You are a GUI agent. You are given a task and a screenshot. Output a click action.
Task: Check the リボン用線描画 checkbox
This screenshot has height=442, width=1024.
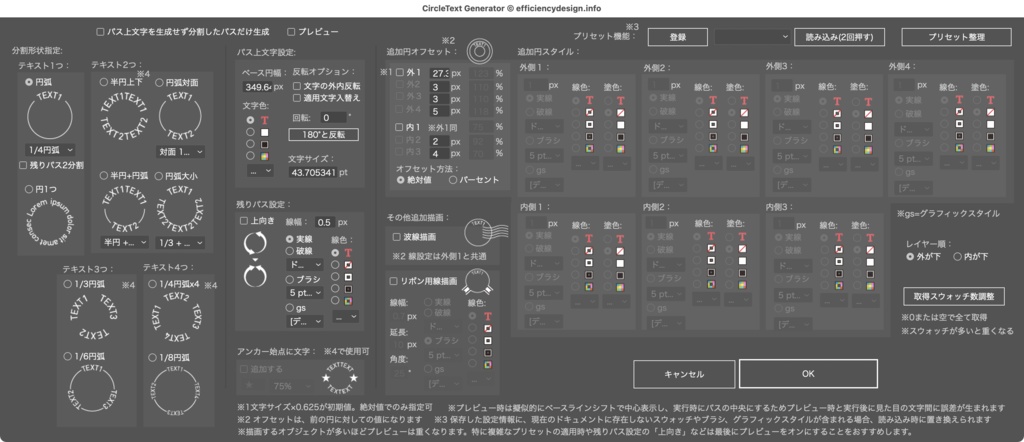[394, 281]
